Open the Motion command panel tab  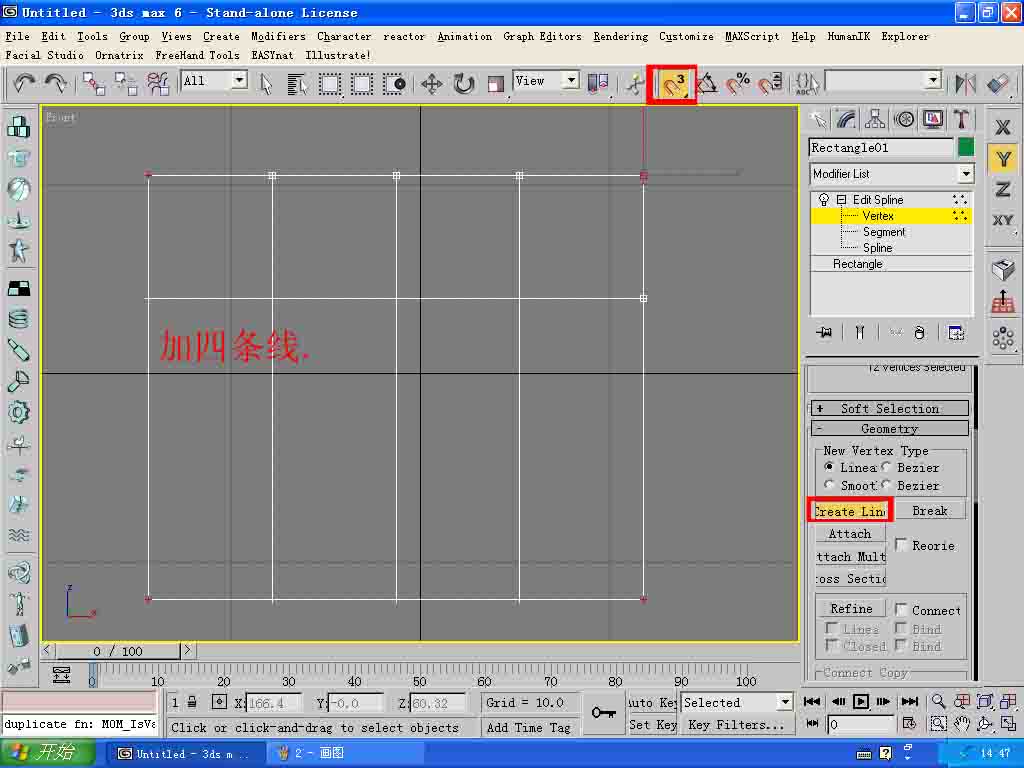[904, 119]
